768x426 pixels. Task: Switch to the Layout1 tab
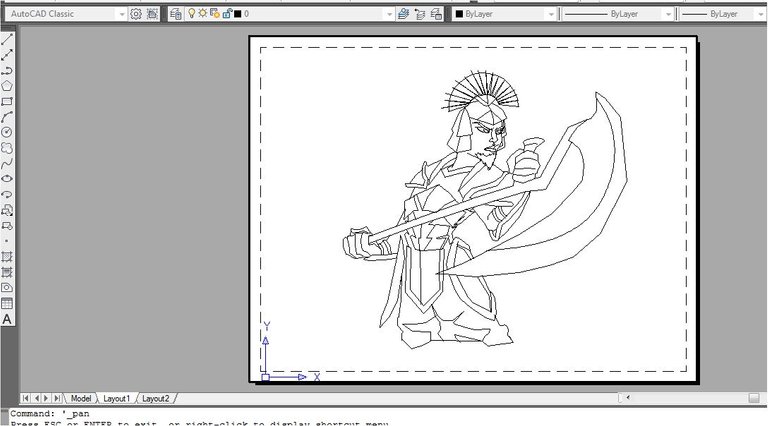117,399
